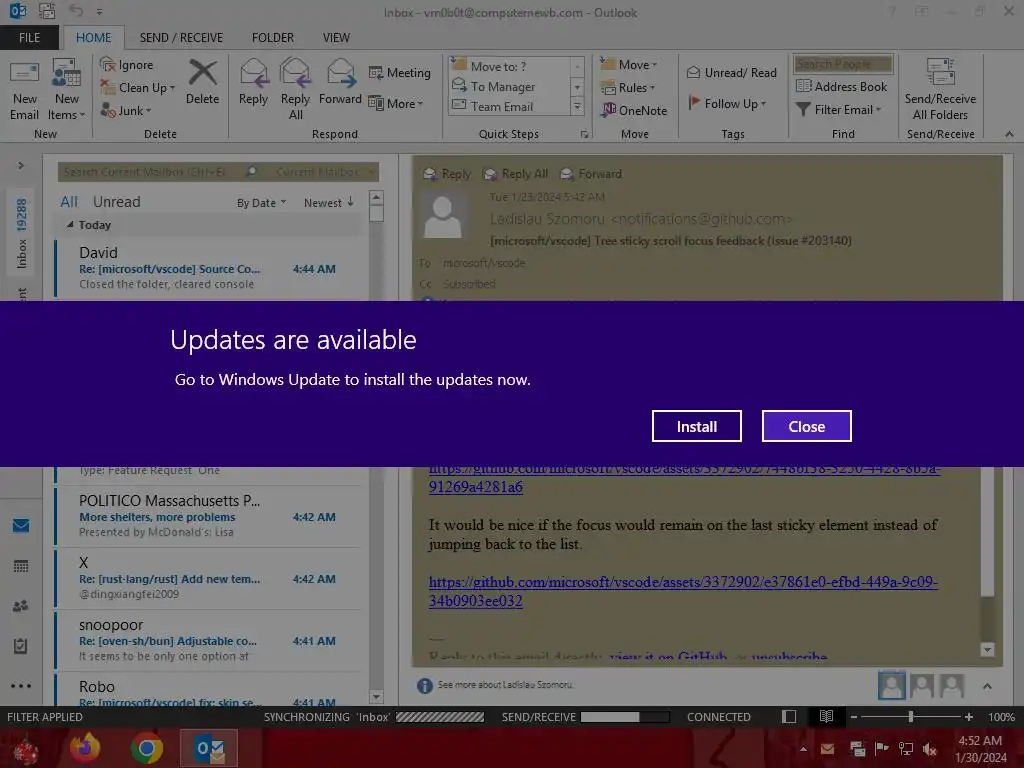Open the Filter Email dropdown

tap(839, 110)
